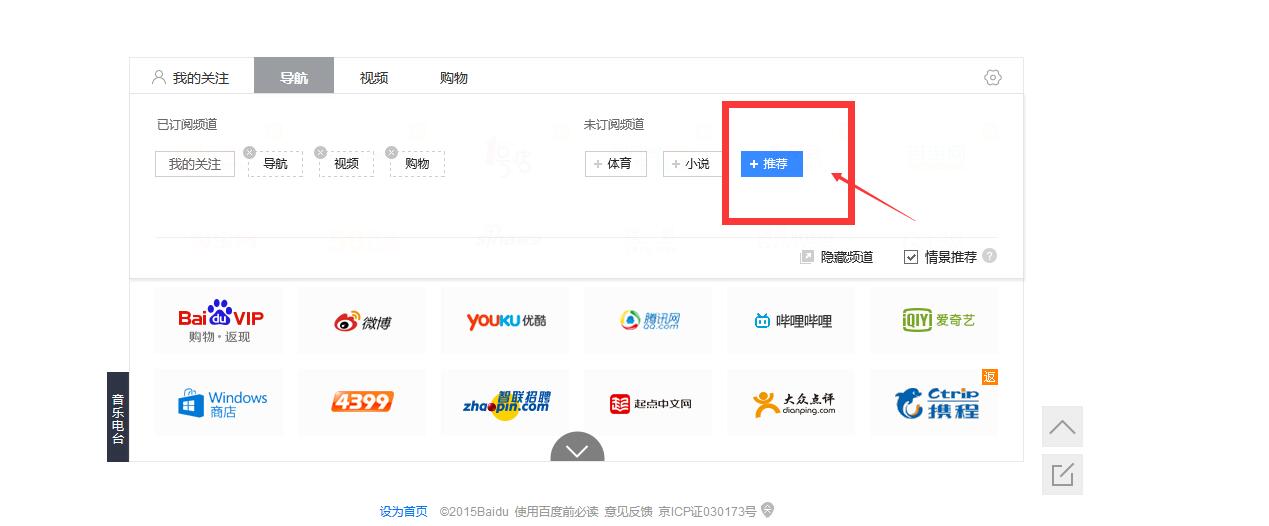Screen dimensions: 1269x526
Task: Select the 视频 subscribed channel chip
Action: [x=346, y=164]
